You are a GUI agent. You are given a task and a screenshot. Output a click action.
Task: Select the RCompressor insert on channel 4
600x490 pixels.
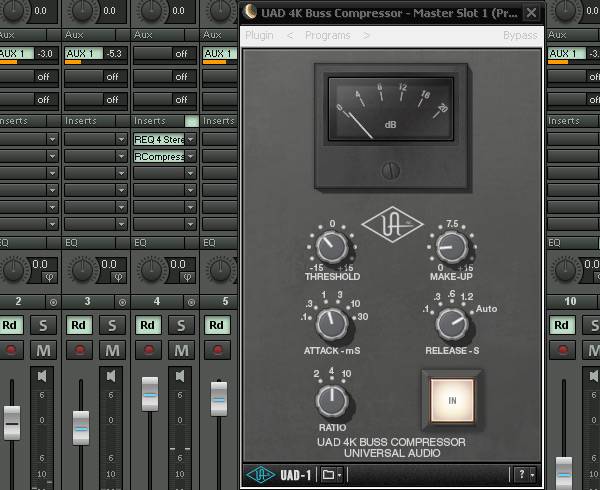point(159,156)
